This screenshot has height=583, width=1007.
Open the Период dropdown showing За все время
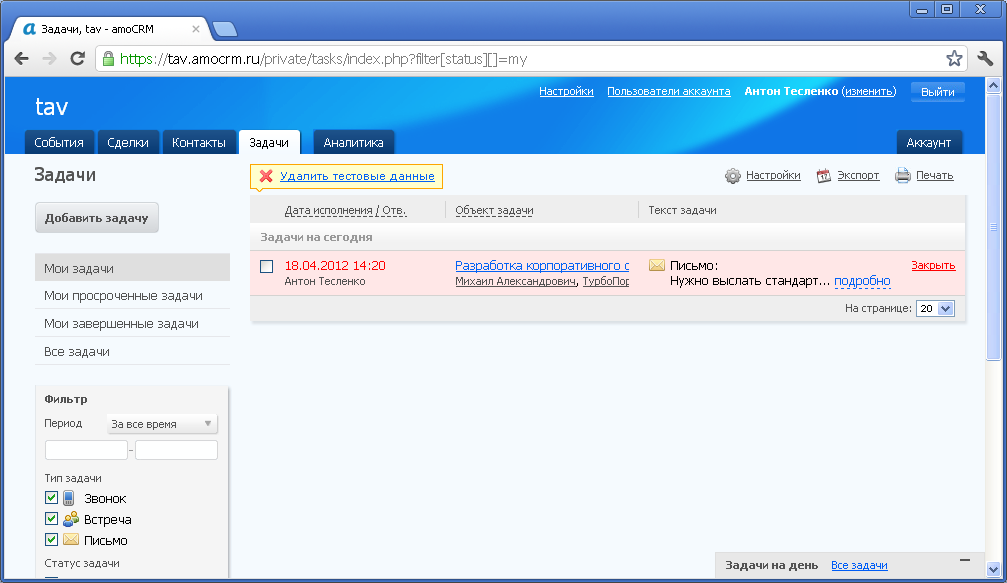coord(162,424)
